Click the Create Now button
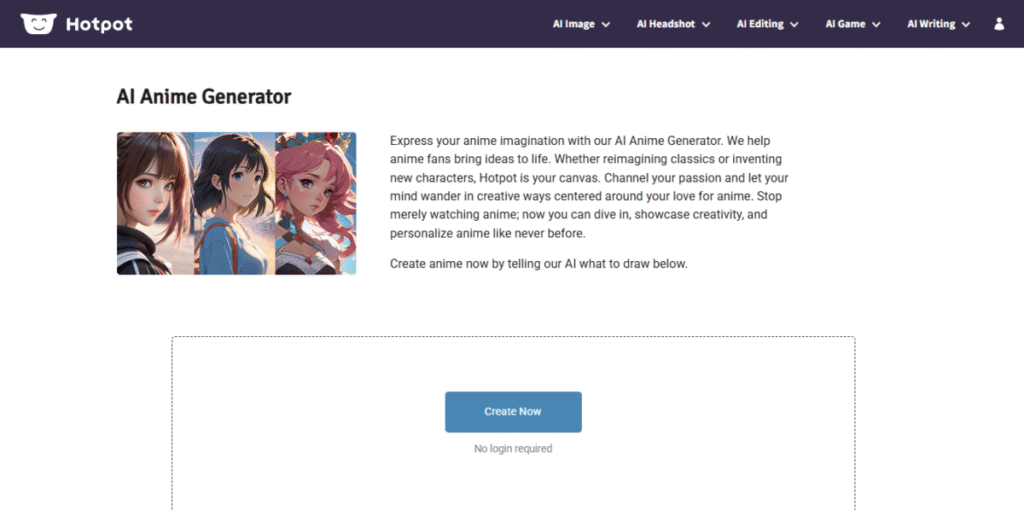Image resolution: width=1024 pixels, height=510 pixels. click(x=513, y=412)
